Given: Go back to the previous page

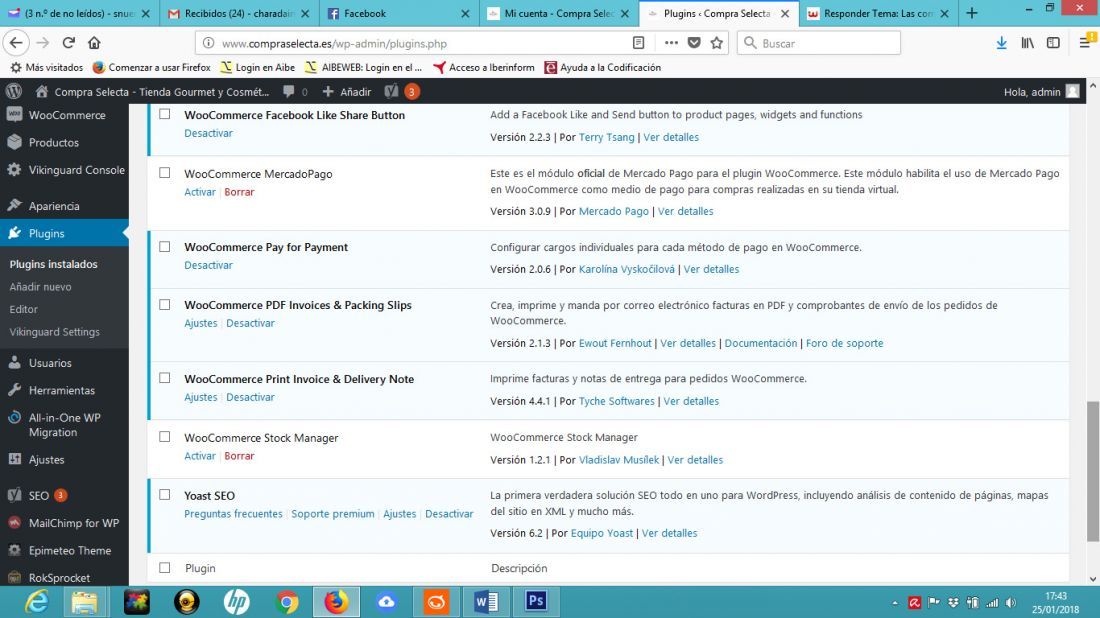Looking at the screenshot, I should point(16,43).
